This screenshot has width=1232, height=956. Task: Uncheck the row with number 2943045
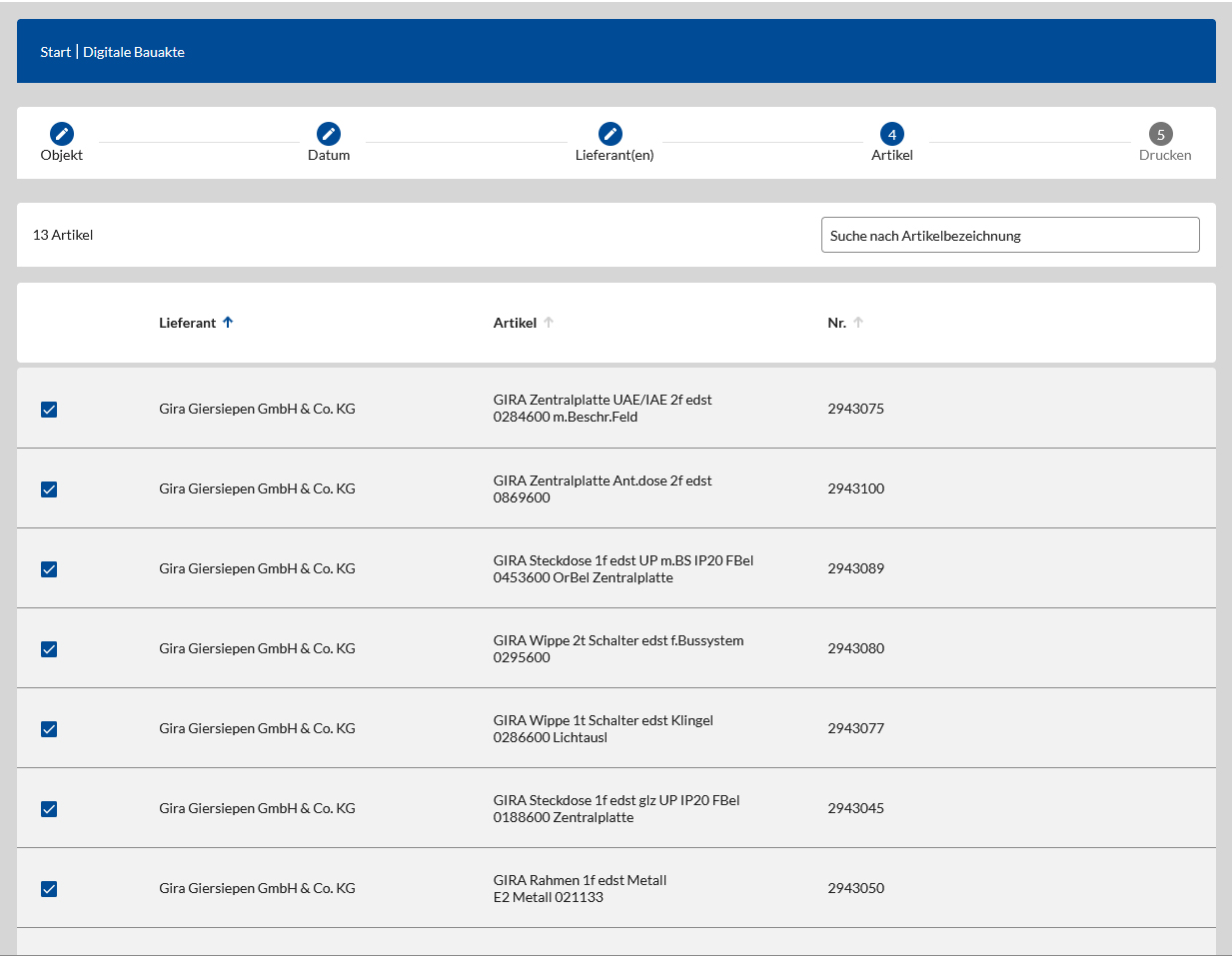(49, 809)
